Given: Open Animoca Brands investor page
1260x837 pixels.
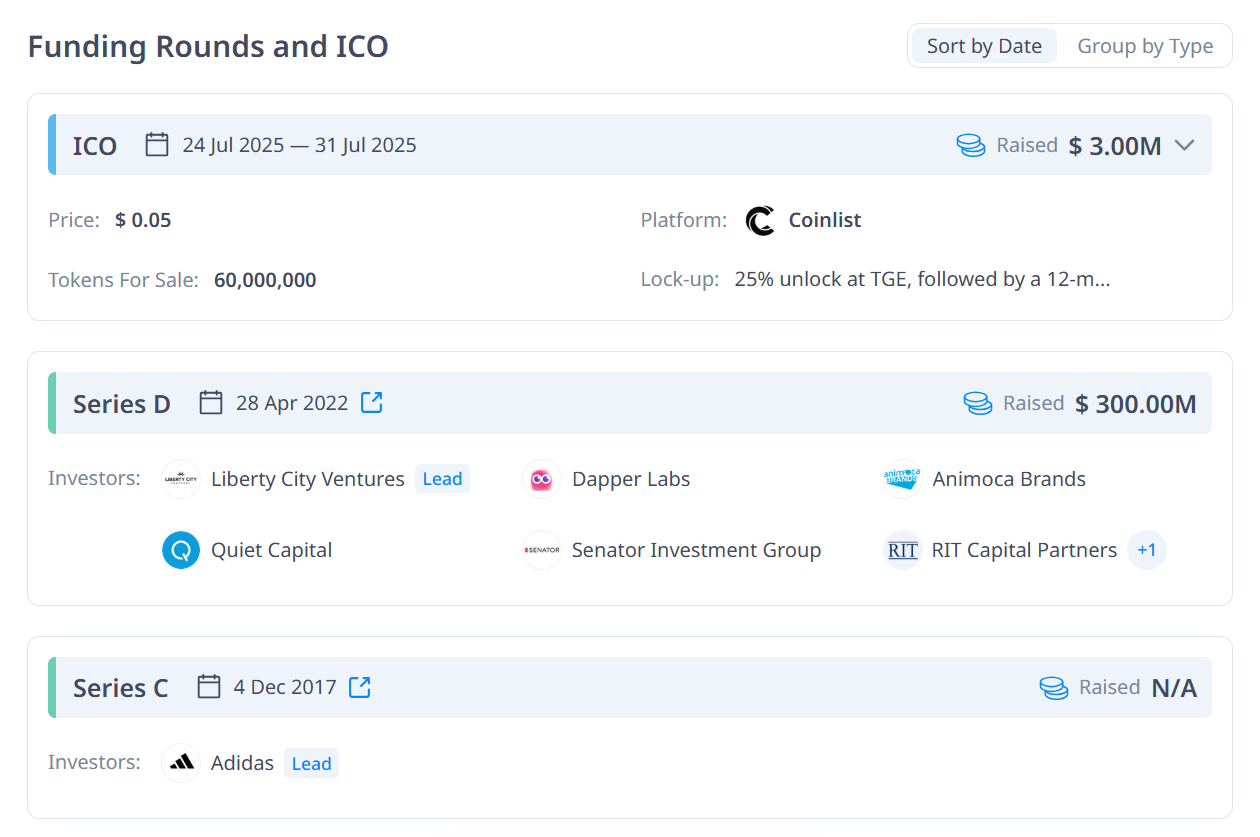Looking at the screenshot, I should [x=1009, y=479].
